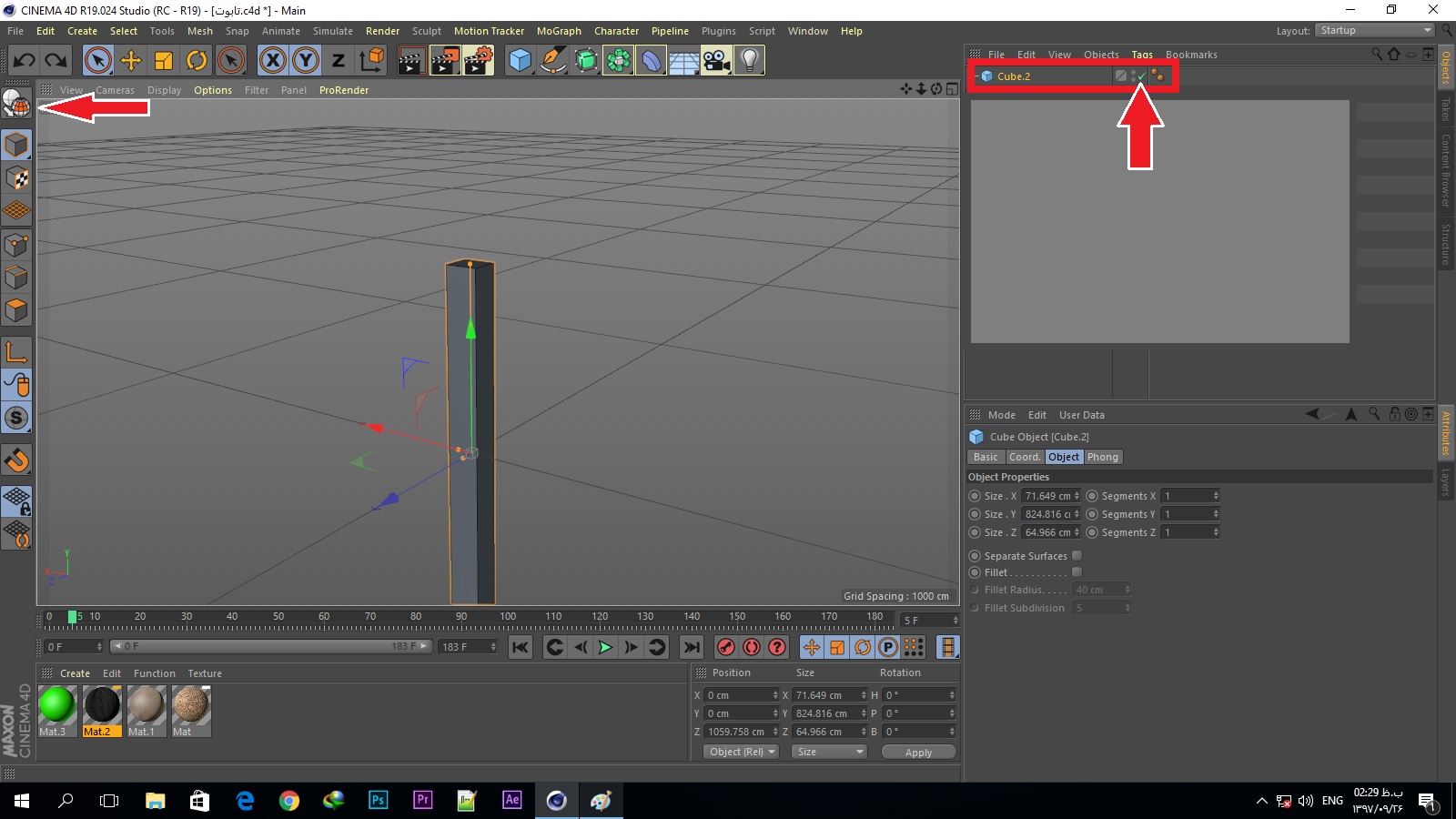Go to end of animation
Viewport: 1456px width, 819px height.
pyautogui.click(x=692, y=647)
